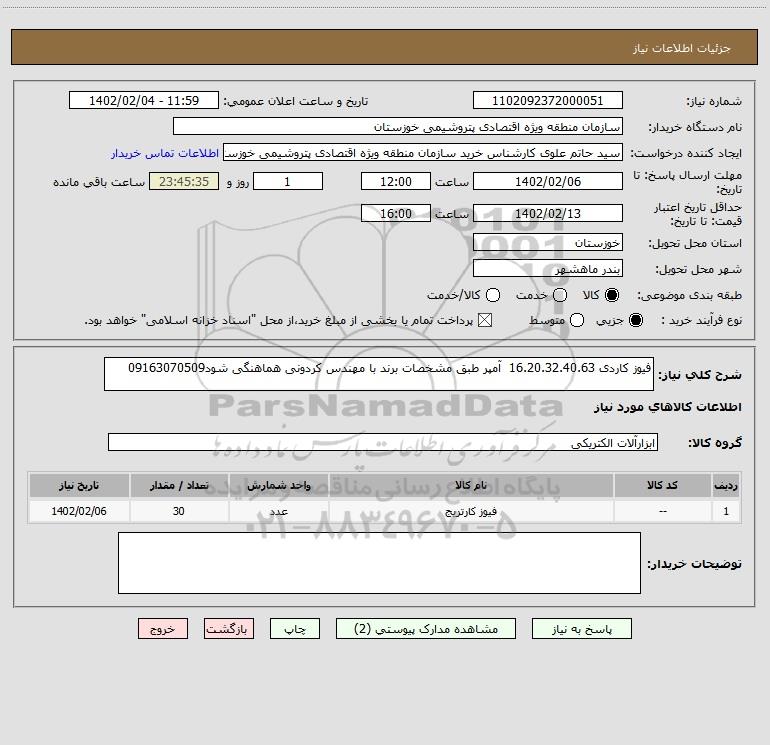Screen dimensions: 770x745
Task: Click the price validity date 1402/02/13 field
Action: point(548,213)
